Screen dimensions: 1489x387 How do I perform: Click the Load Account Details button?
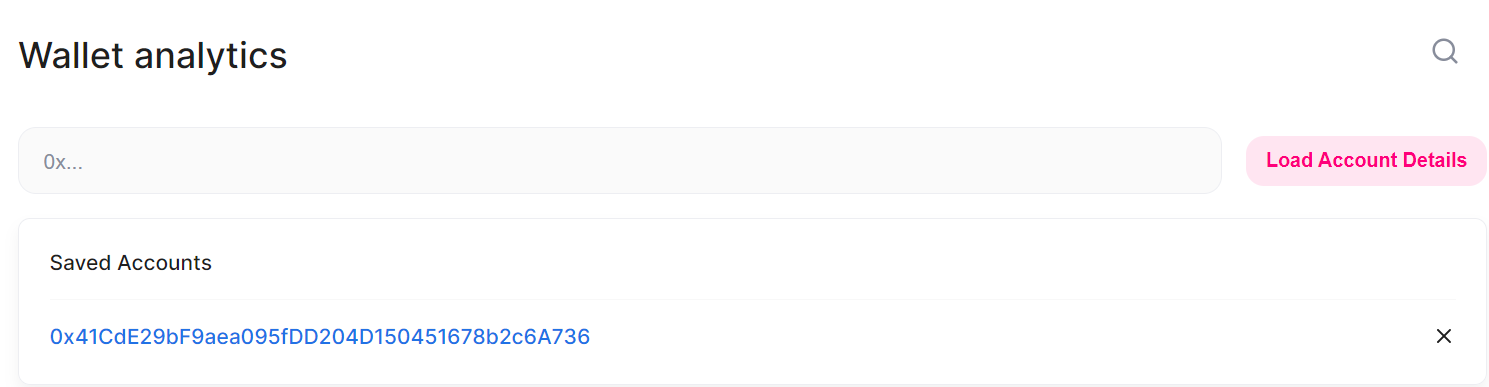point(1366,160)
